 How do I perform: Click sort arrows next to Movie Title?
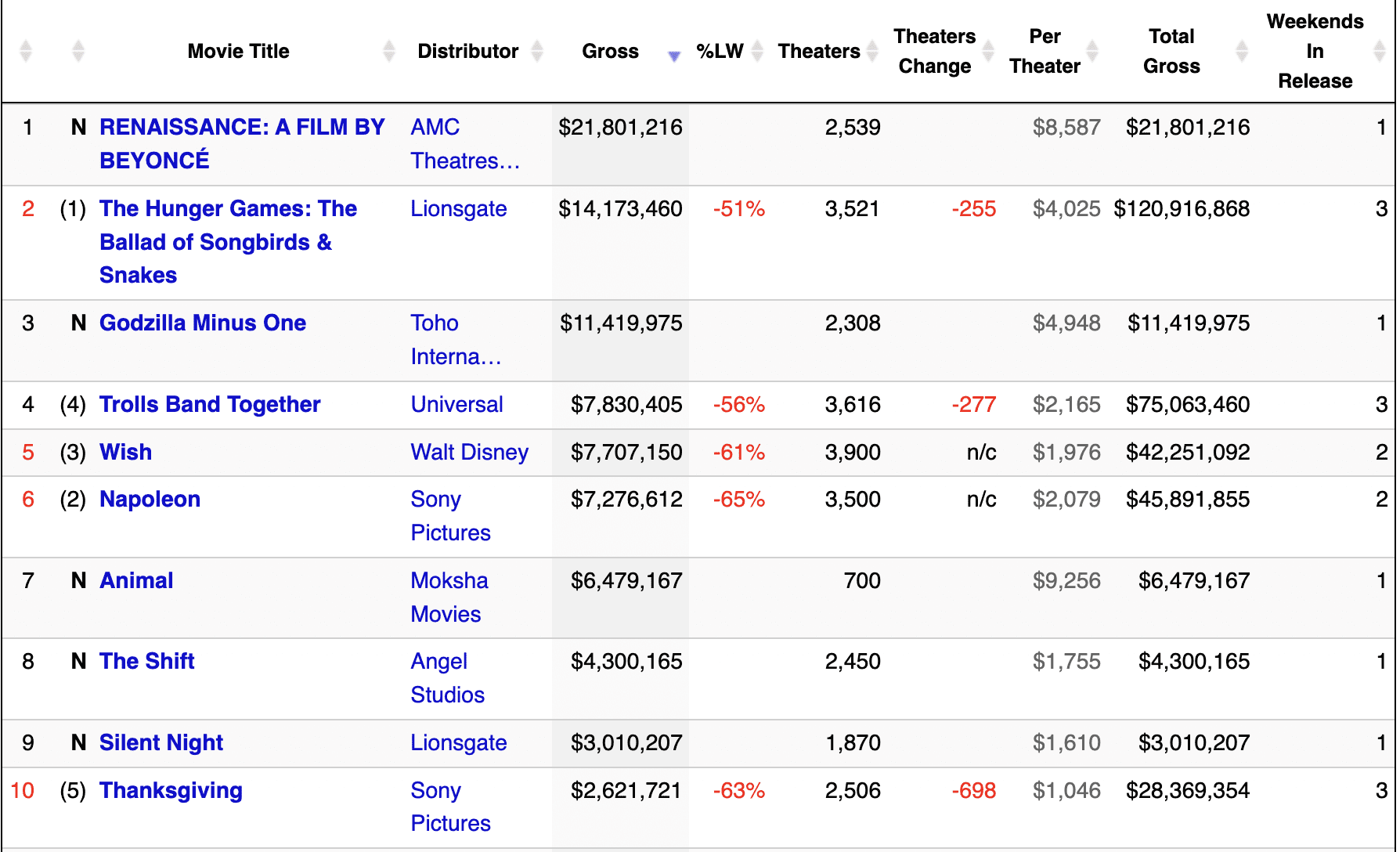(389, 52)
